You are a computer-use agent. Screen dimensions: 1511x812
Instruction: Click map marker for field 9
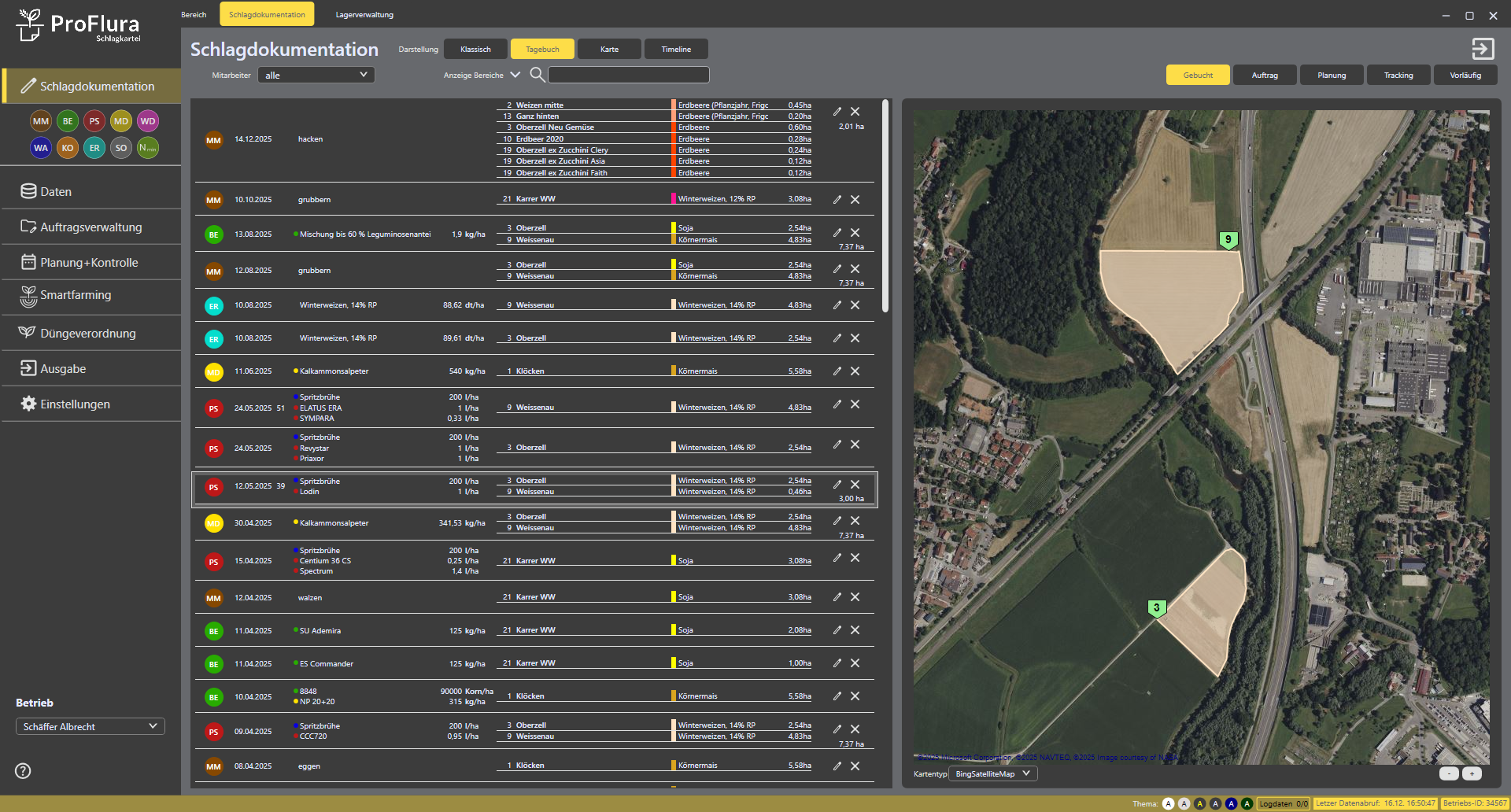pyautogui.click(x=1228, y=240)
